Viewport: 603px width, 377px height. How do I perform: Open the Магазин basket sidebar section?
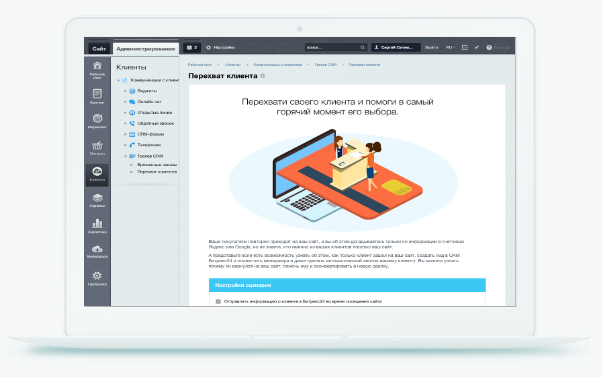(x=97, y=148)
